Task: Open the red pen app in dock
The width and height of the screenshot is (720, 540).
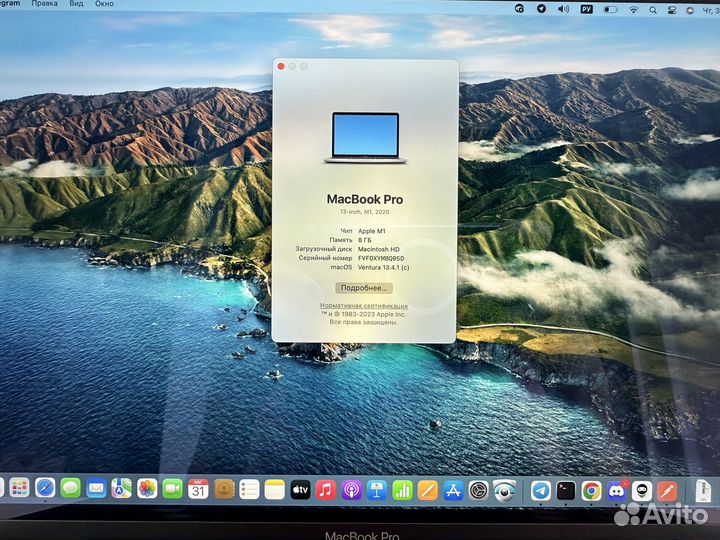Action: pos(667,491)
